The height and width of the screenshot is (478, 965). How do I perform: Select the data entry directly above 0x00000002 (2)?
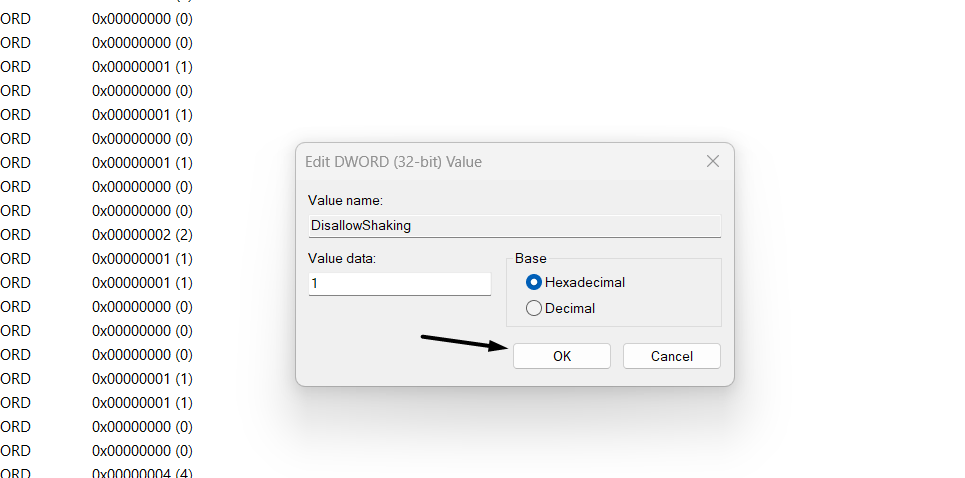[x=142, y=211]
